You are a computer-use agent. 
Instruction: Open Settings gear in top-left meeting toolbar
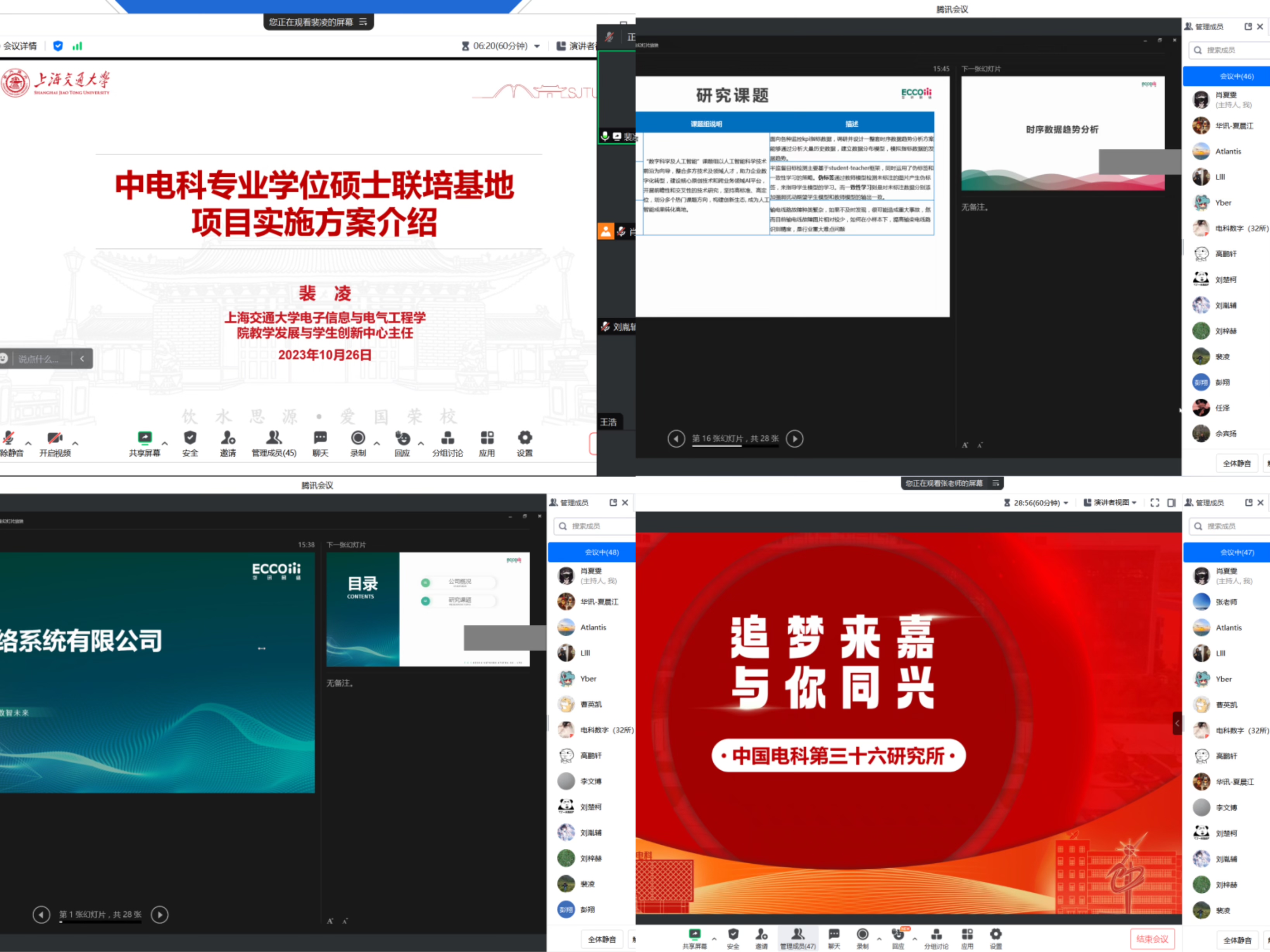click(525, 443)
